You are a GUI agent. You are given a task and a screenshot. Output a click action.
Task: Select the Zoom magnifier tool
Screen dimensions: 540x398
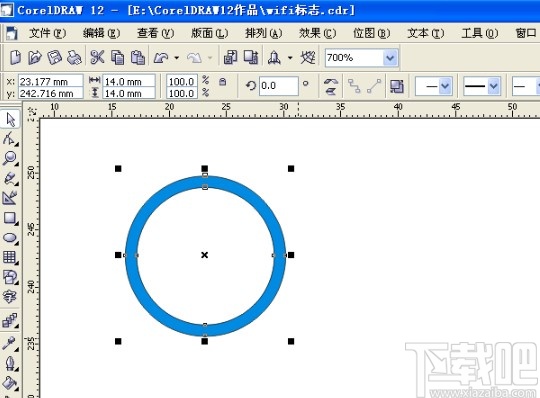[x=10, y=158]
